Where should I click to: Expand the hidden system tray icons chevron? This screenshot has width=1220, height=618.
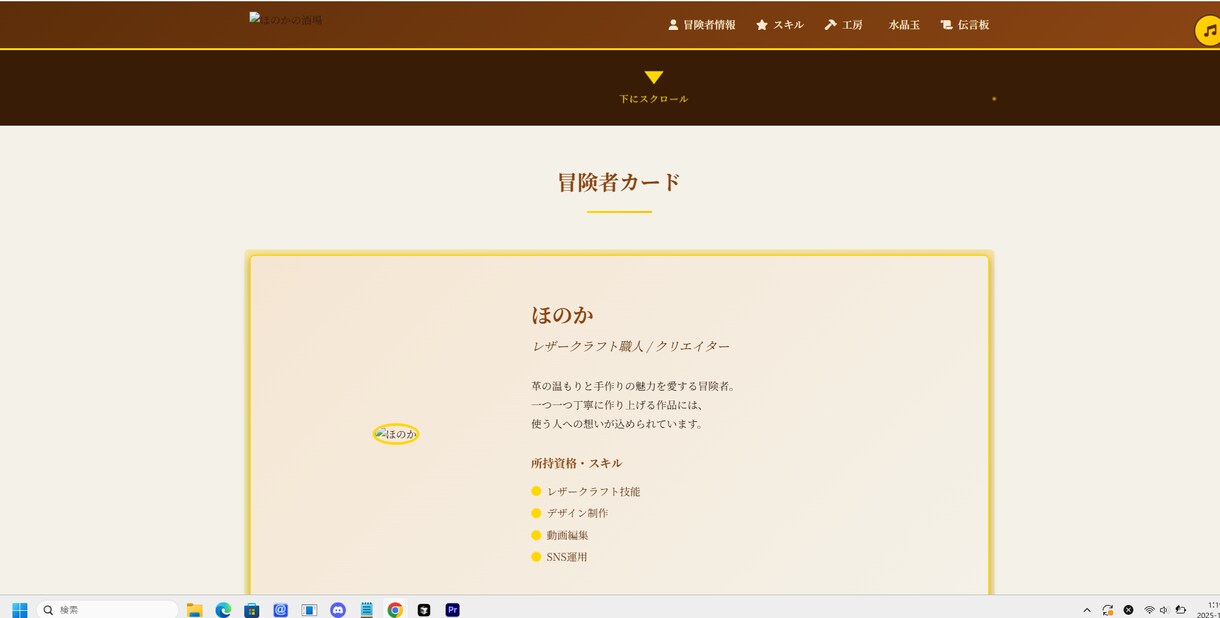coord(1087,610)
